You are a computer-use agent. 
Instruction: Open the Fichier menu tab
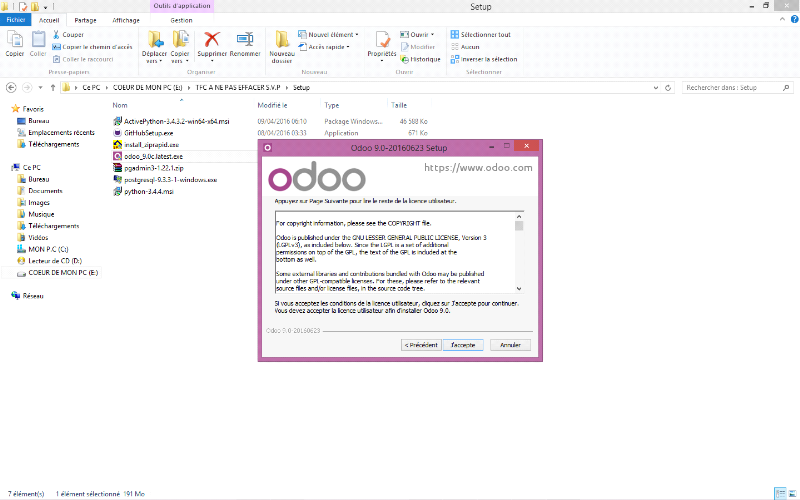click(x=16, y=20)
